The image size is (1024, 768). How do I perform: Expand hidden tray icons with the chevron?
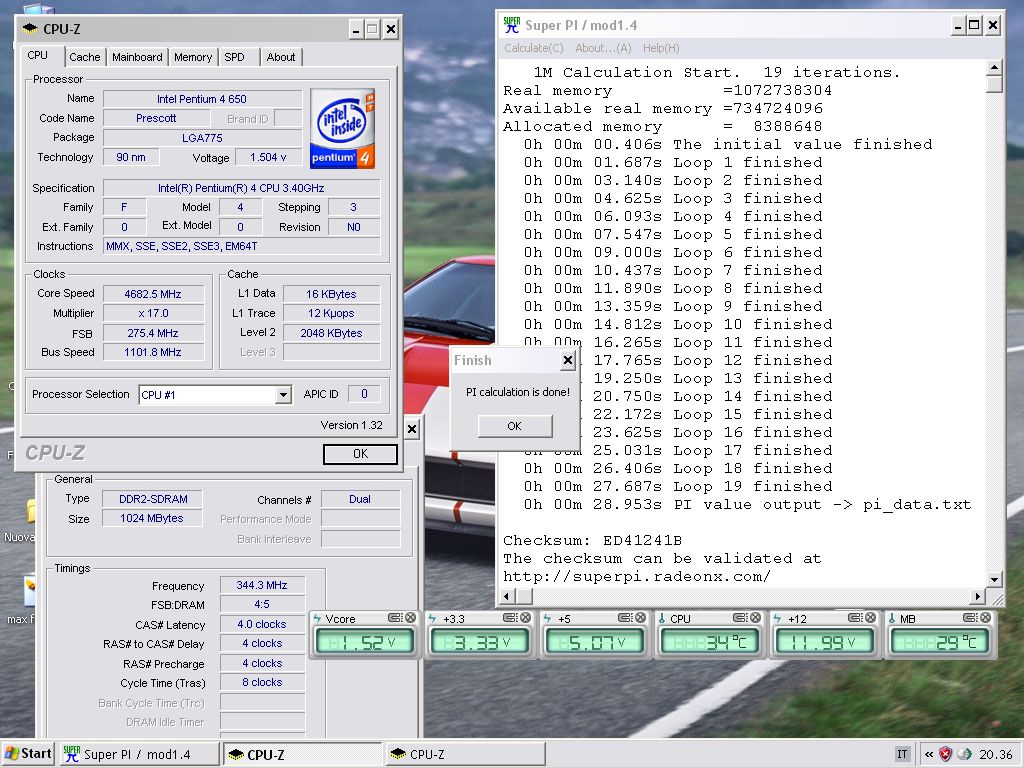coord(928,754)
